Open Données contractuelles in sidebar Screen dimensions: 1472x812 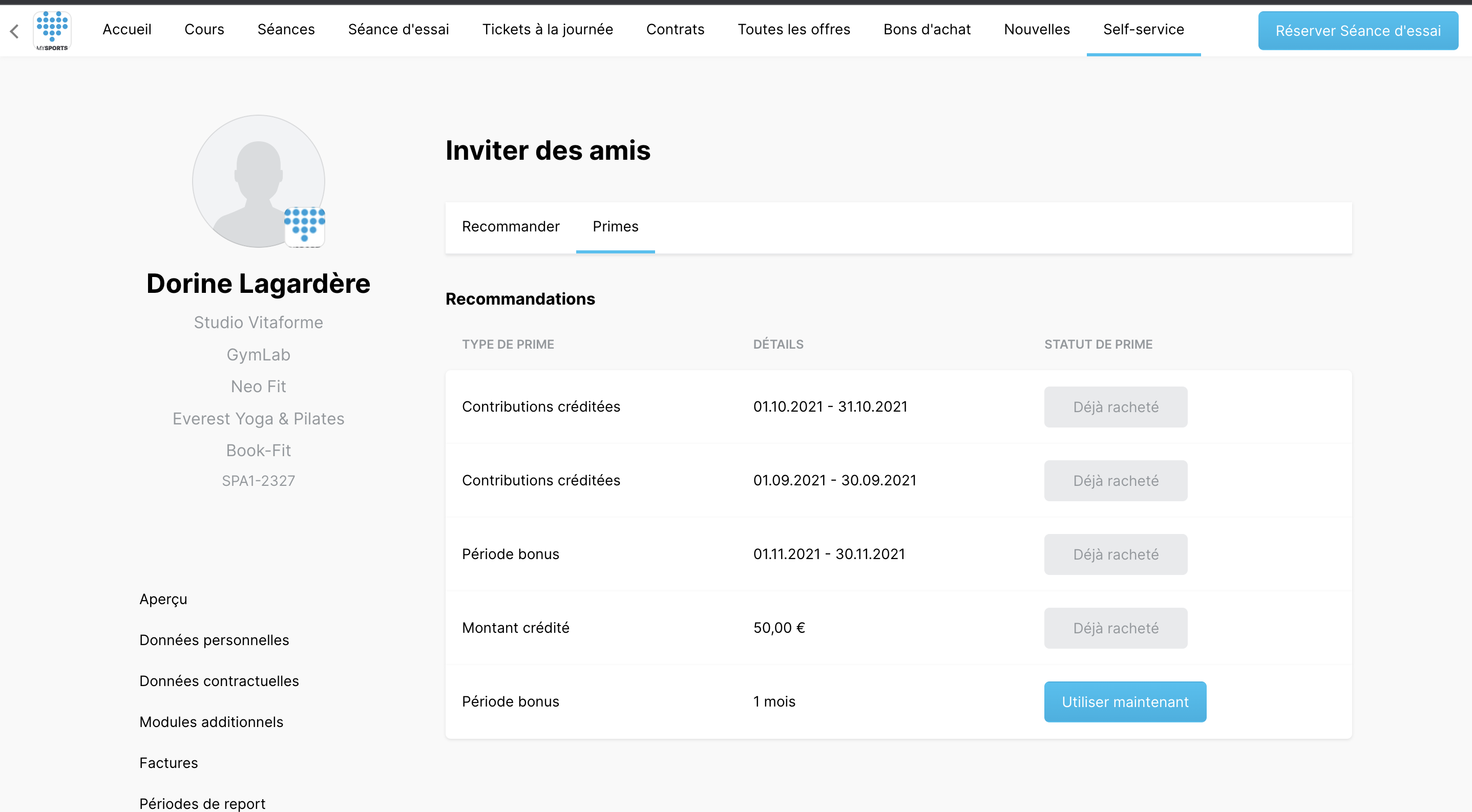click(x=219, y=681)
